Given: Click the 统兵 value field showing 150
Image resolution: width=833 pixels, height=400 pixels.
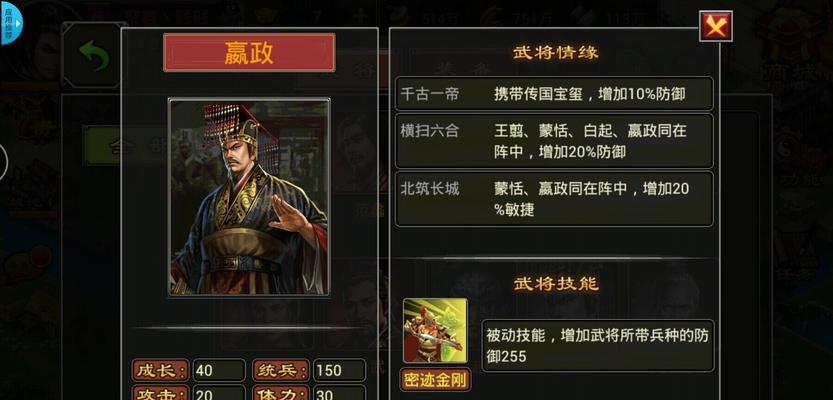Looking at the screenshot, I should tap(339, 370).
